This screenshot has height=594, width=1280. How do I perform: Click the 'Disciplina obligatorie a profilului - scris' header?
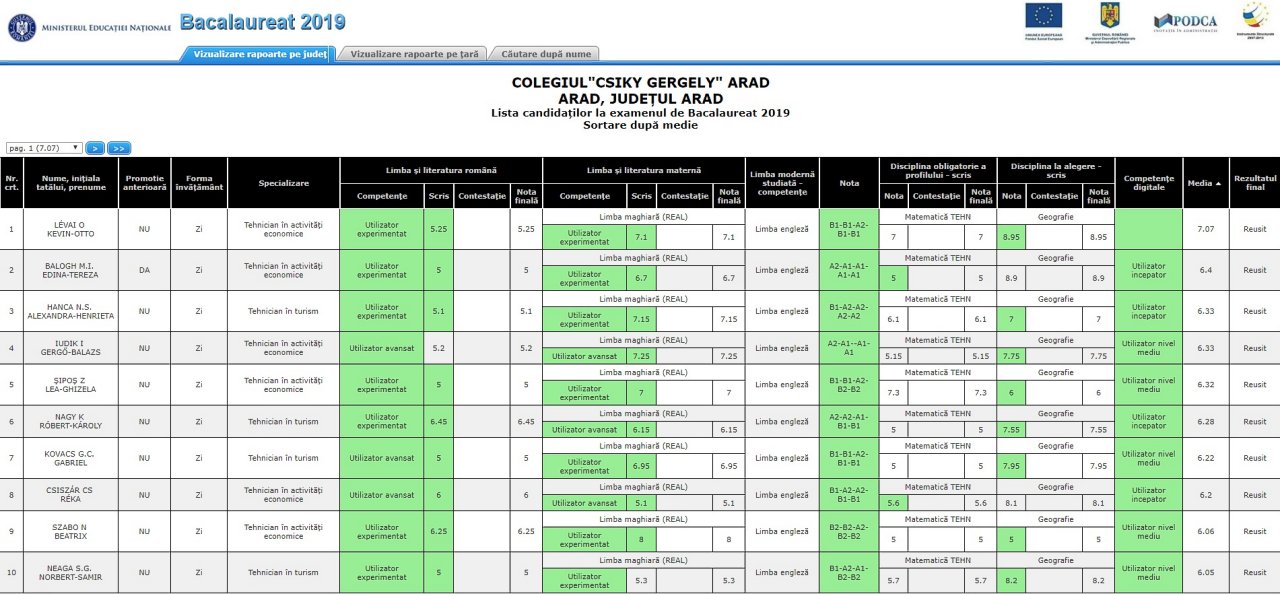point(938,170)
